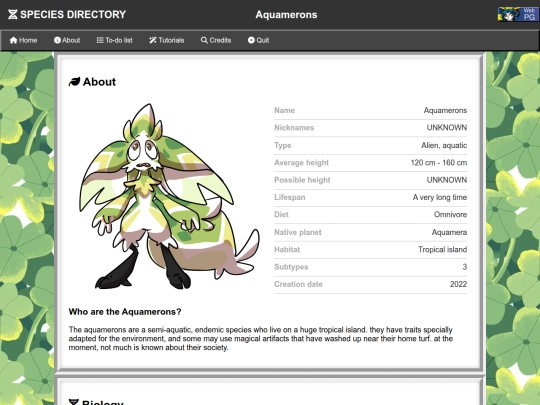The height and width of the screenshot is (405, 540).
Task: Open the Web PG badge image
Action: 518,14
